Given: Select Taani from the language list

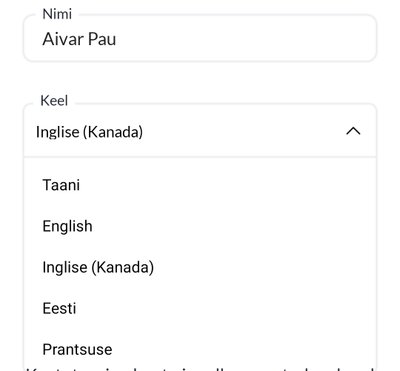Looking at the screenshot, I should [x=200, y=185].
